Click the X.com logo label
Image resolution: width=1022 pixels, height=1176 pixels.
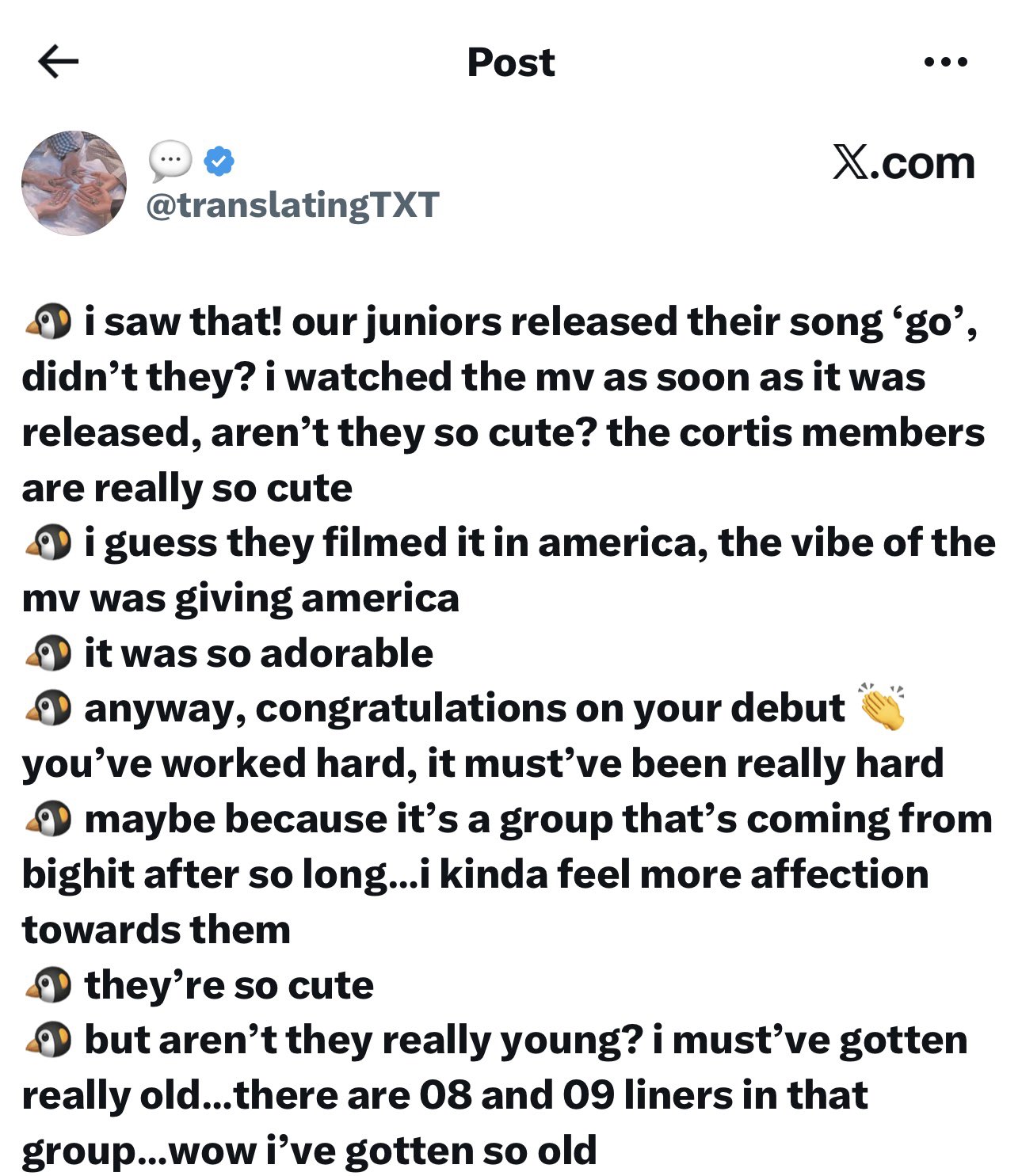(x=903, y=163)
